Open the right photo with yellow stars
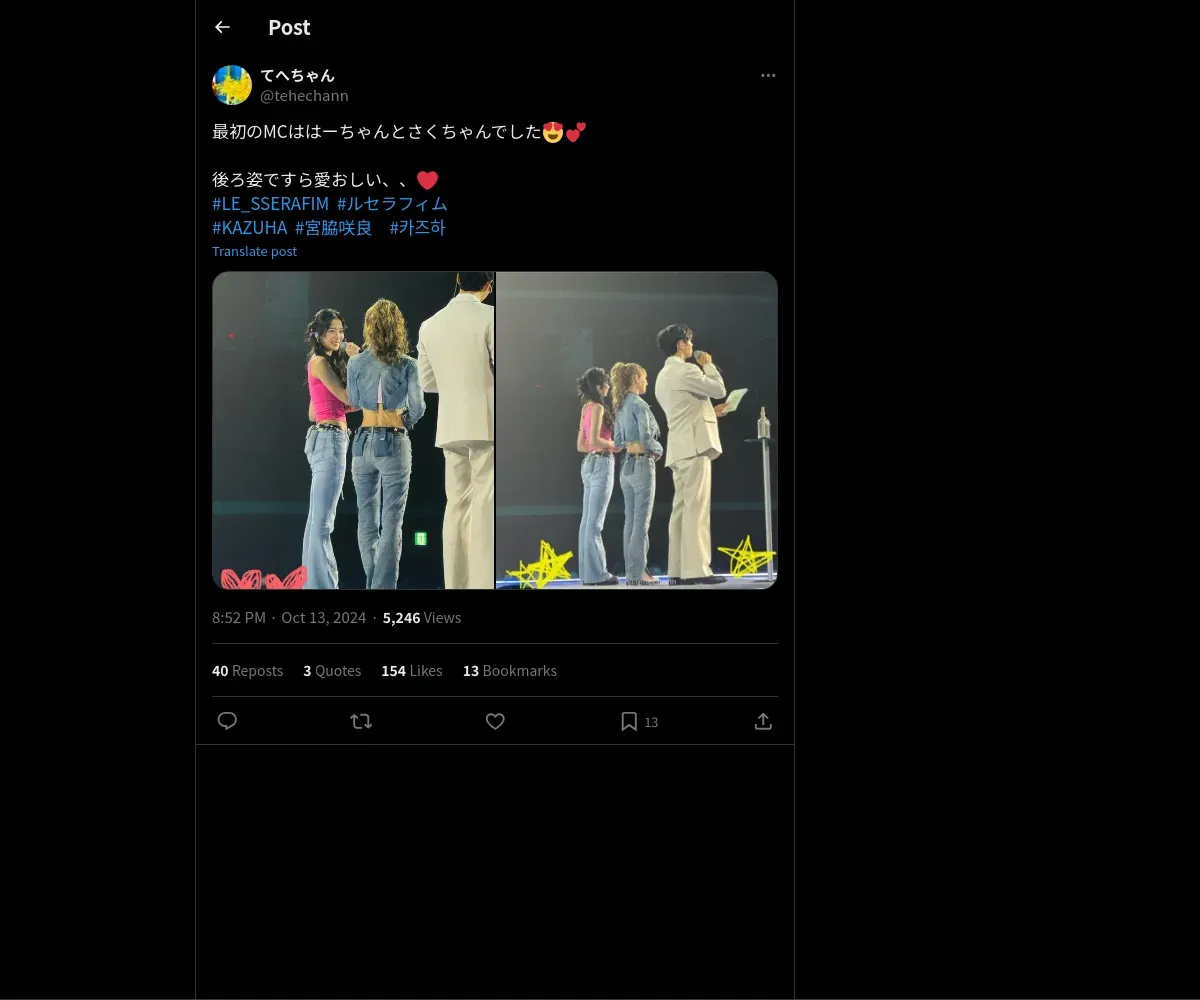Image resolution: width=1200 pixels, height=1000 pixels. click(637, 430)
